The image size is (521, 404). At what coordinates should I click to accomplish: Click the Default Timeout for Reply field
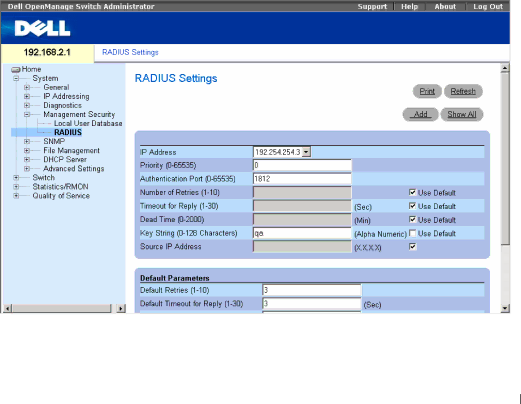pyautogui.click(x=311, y=304)
